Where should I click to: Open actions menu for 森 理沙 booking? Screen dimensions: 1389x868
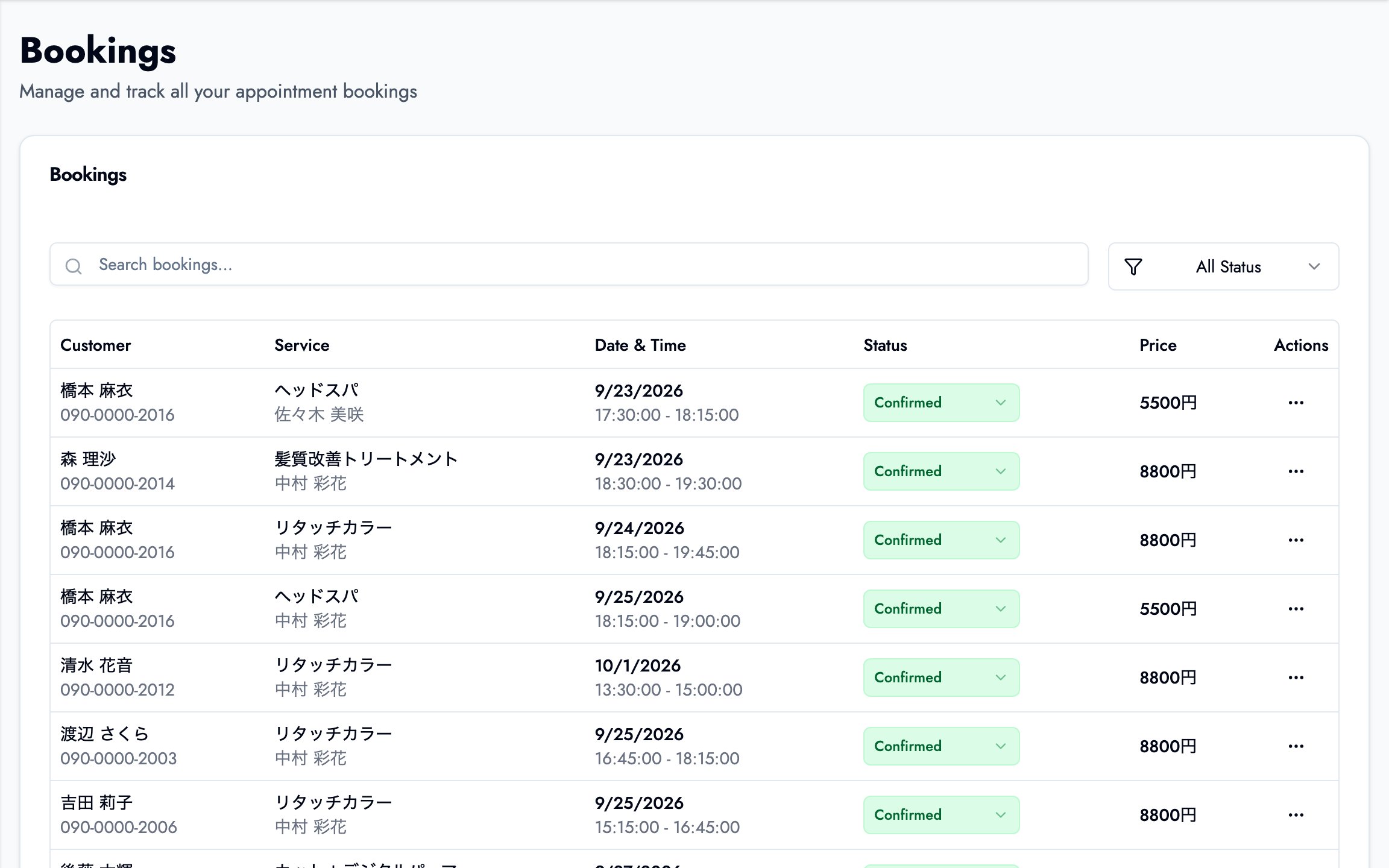tap(1296, 471)
